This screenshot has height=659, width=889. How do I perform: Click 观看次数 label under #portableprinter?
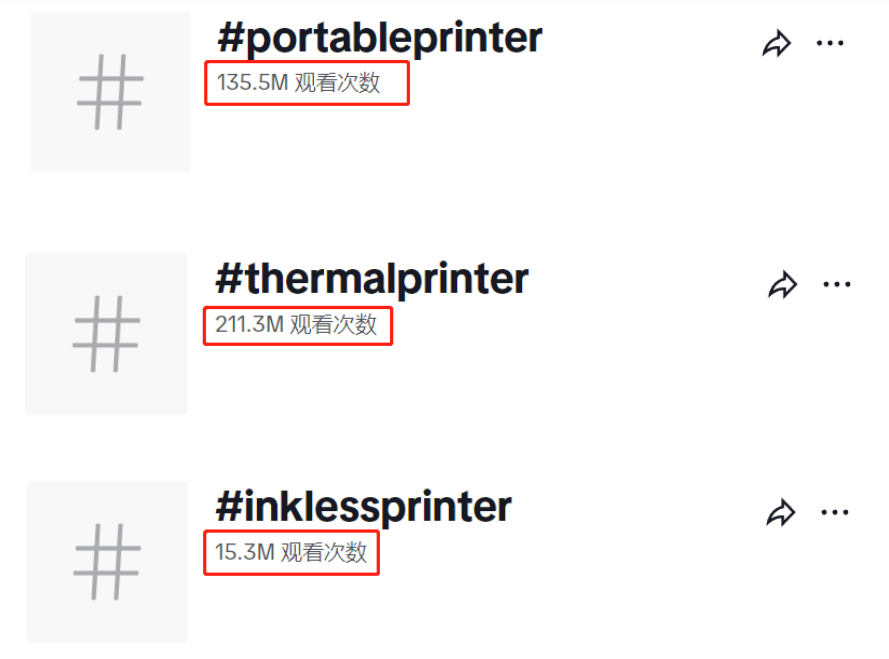pos(337,83)
